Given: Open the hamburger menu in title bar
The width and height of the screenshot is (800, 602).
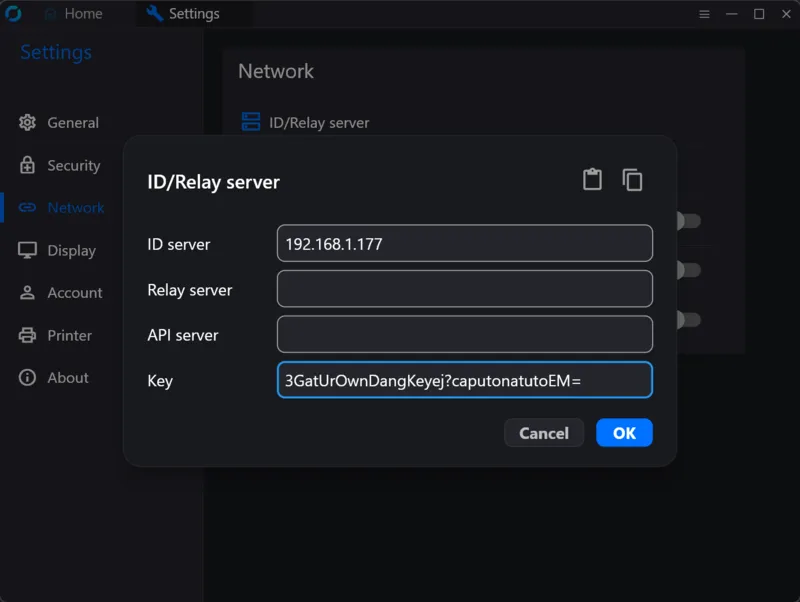Looking at the screenshot, I should [704, 14].
